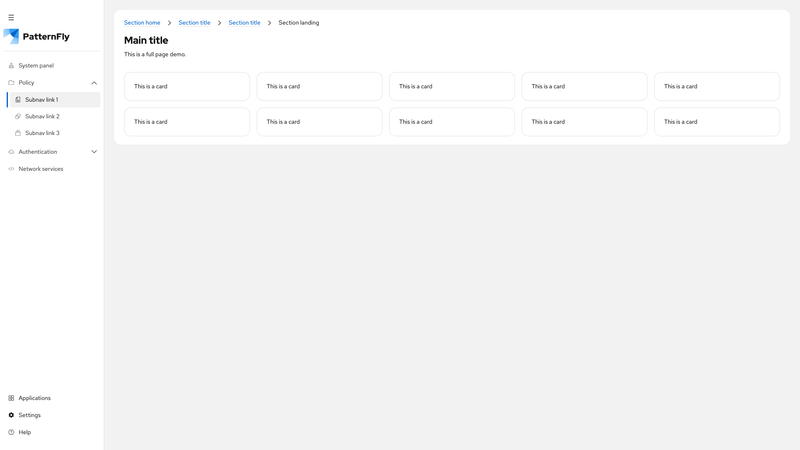Select Subnav link 1 label
Viewport: 800px width, 450px height.
point(42,99)
